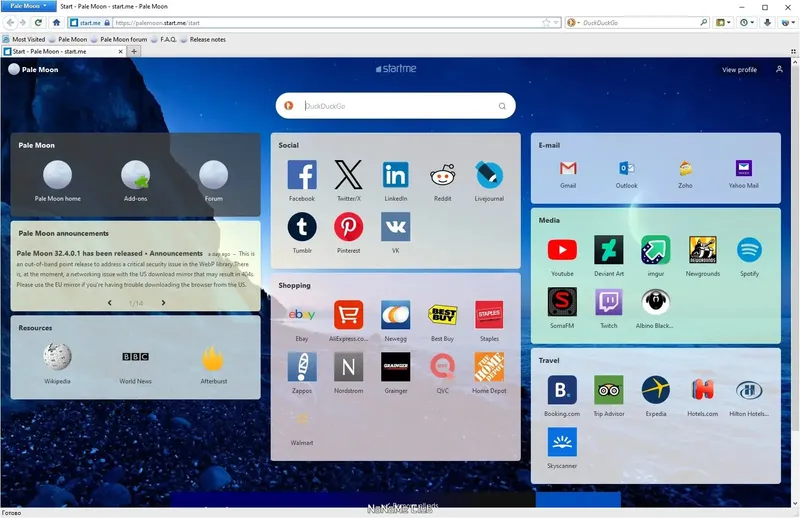
Task: Open the Reddit shortcut
Action: [x=442, y=175]
